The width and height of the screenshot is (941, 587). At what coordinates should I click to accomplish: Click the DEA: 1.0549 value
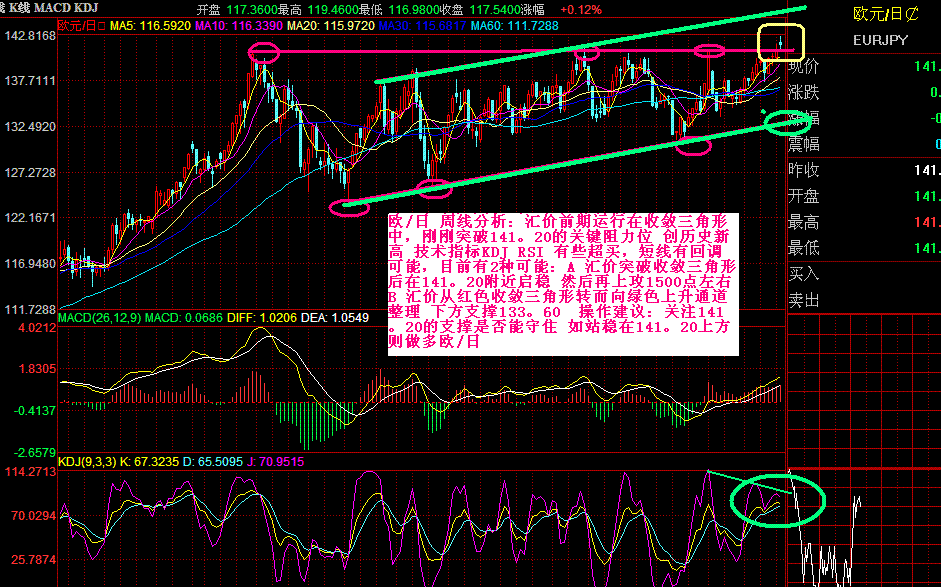pyautogui.click(x=334, y=318)
